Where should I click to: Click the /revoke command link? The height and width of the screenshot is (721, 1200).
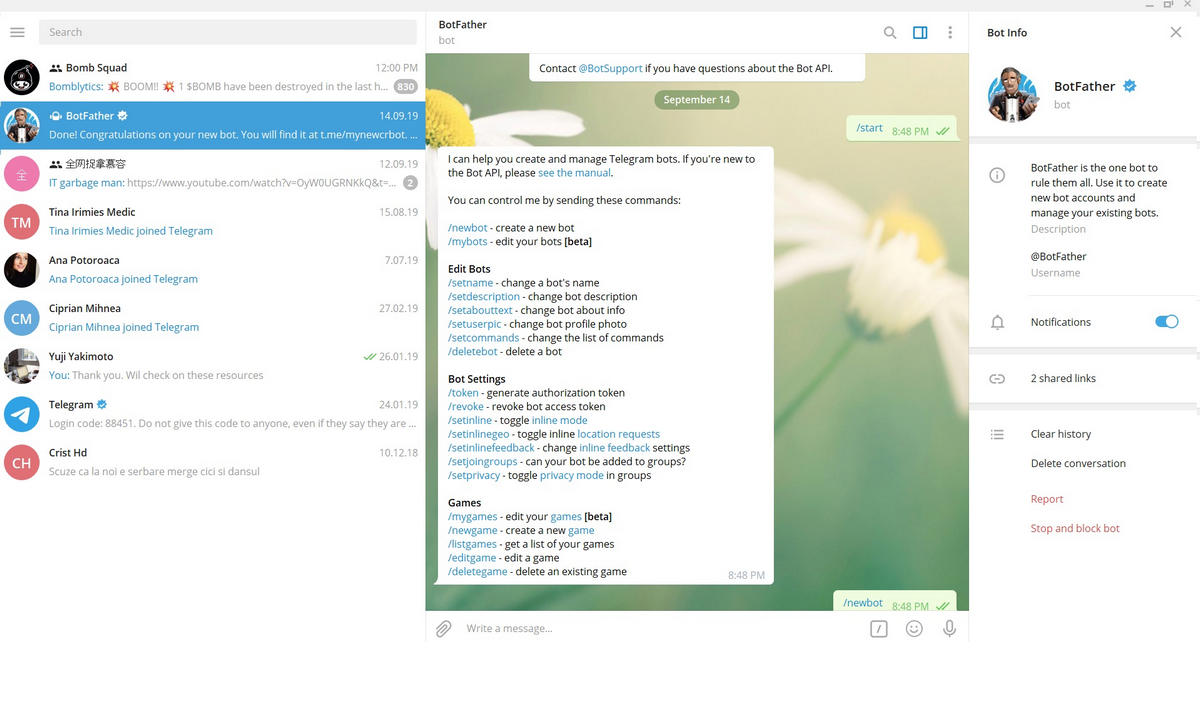(466, 407)
